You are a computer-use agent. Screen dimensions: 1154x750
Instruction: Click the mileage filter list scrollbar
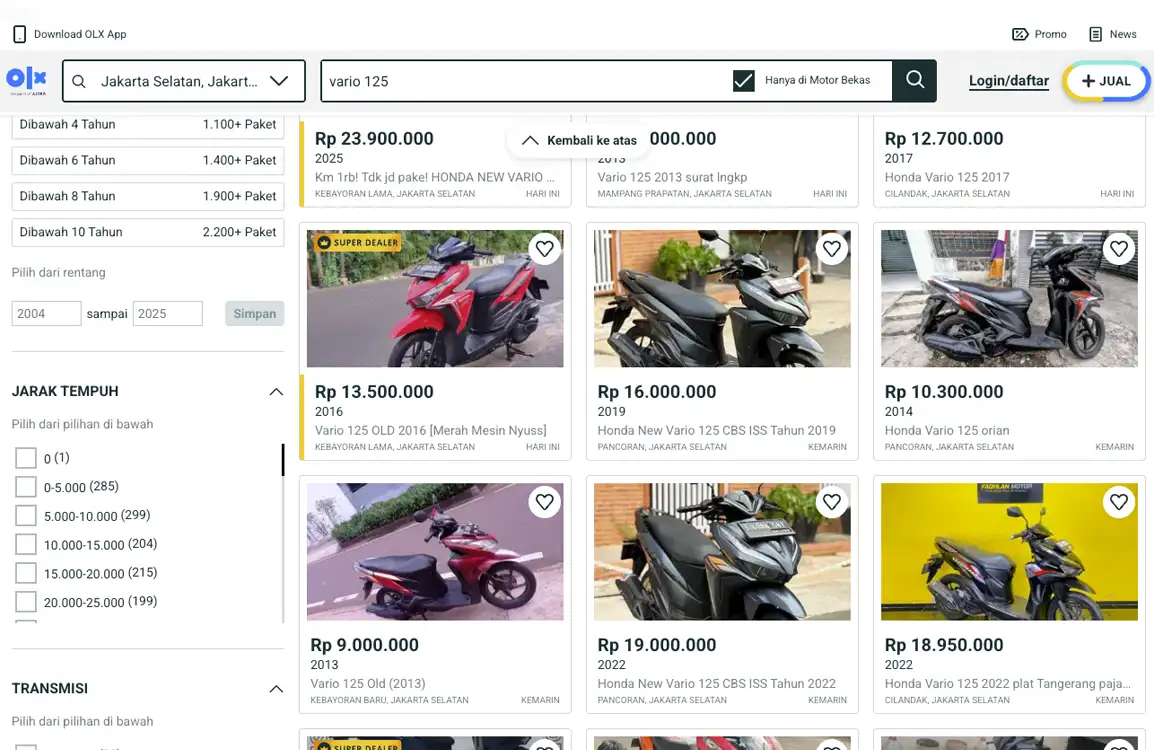point(283,460)
